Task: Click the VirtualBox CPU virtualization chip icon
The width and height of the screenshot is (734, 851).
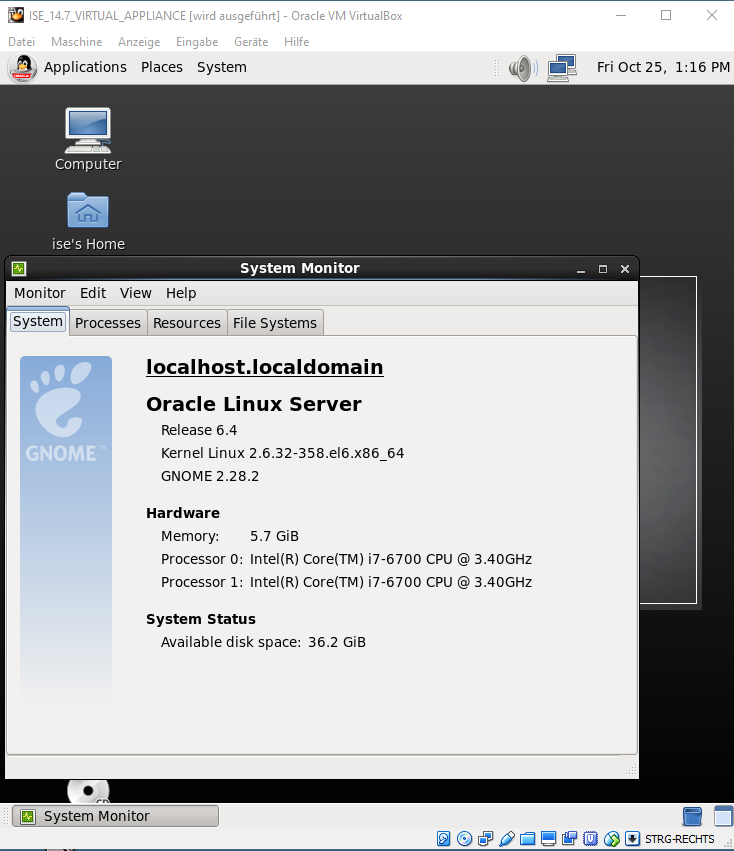Action: coord(591,839)
